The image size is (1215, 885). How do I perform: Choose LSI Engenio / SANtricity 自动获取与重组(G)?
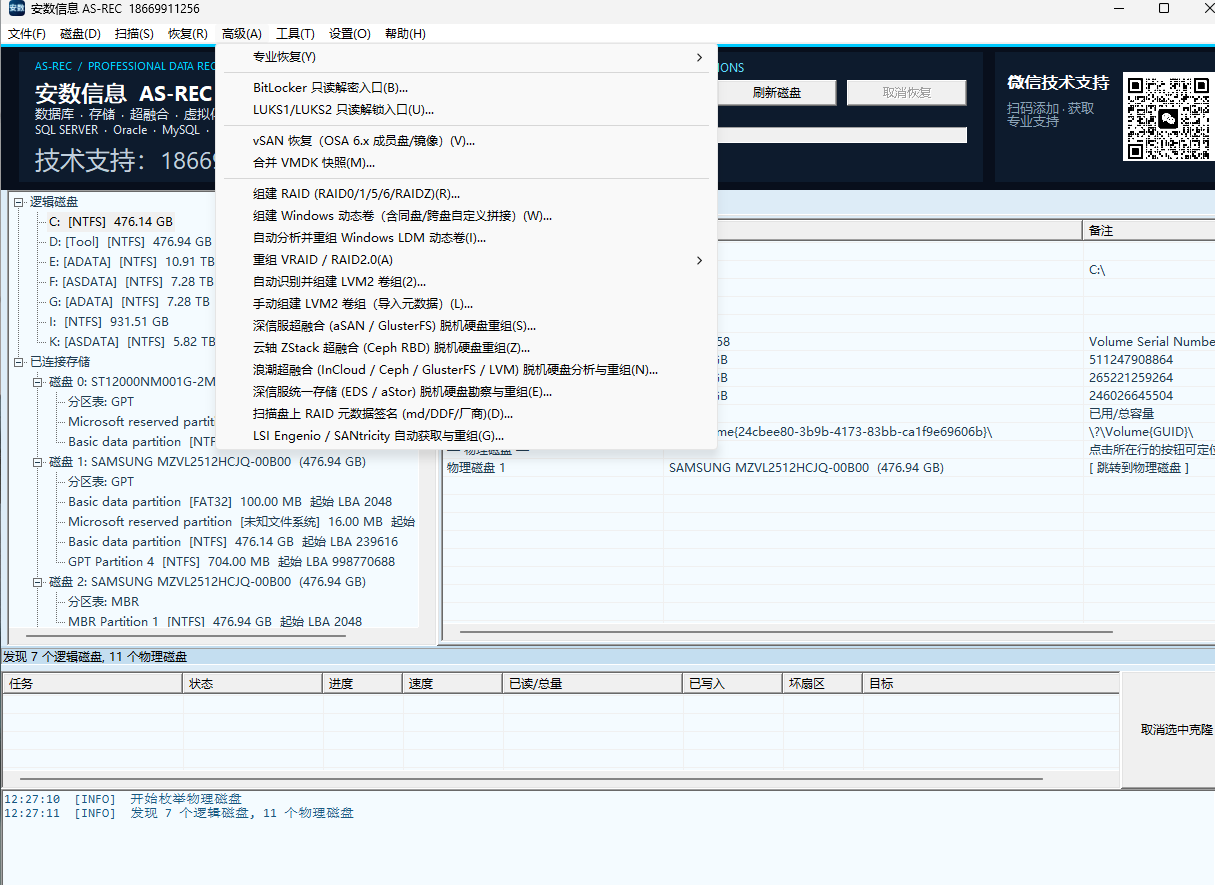466,436
